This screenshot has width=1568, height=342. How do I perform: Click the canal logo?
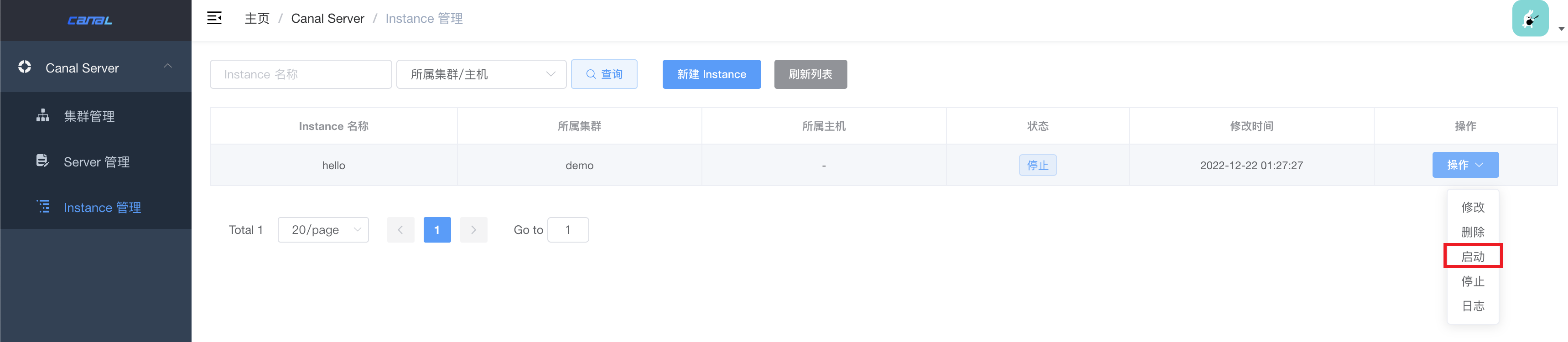point(89,20)
